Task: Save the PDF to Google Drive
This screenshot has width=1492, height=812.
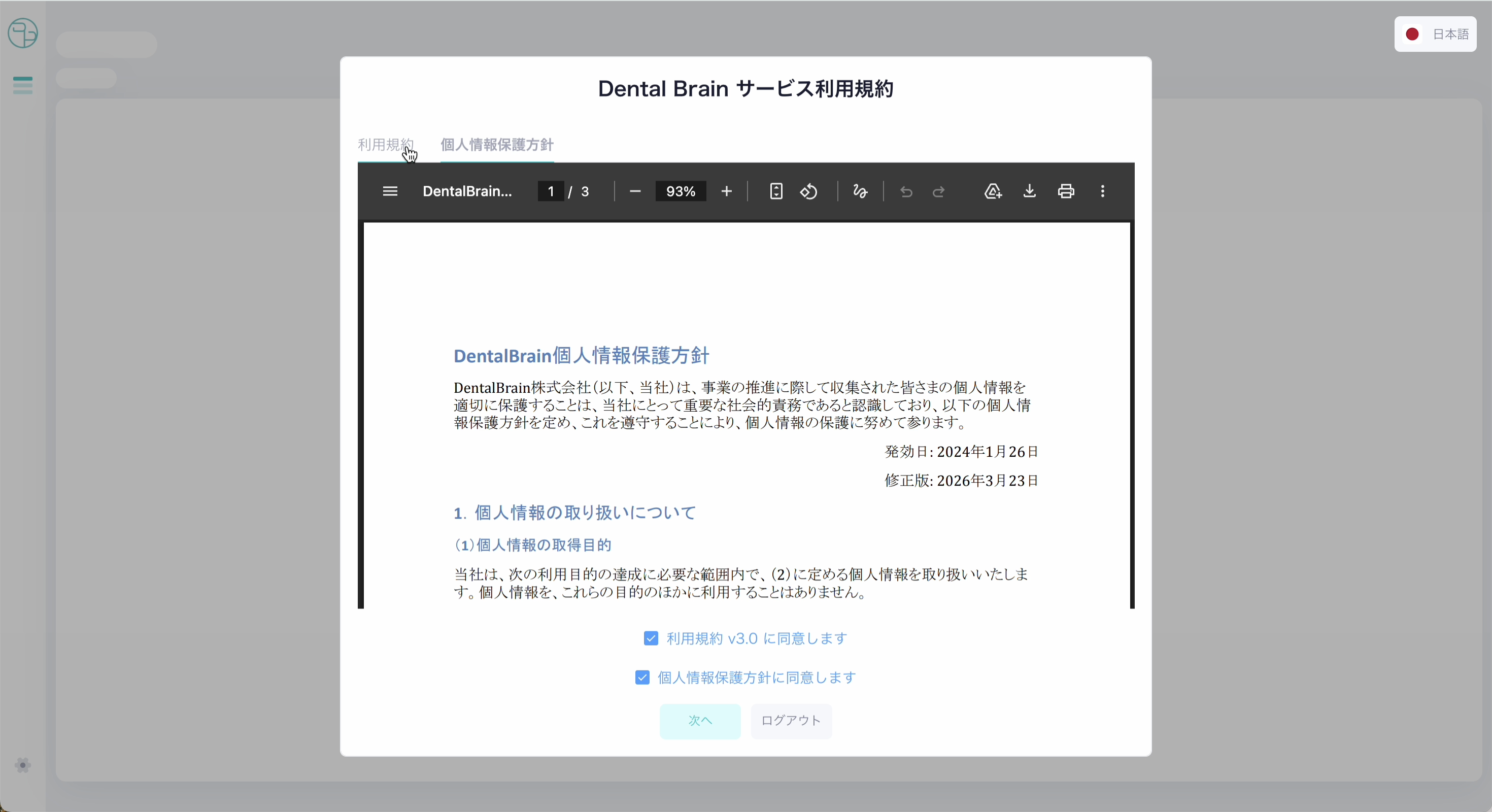Action: [993, 191]
